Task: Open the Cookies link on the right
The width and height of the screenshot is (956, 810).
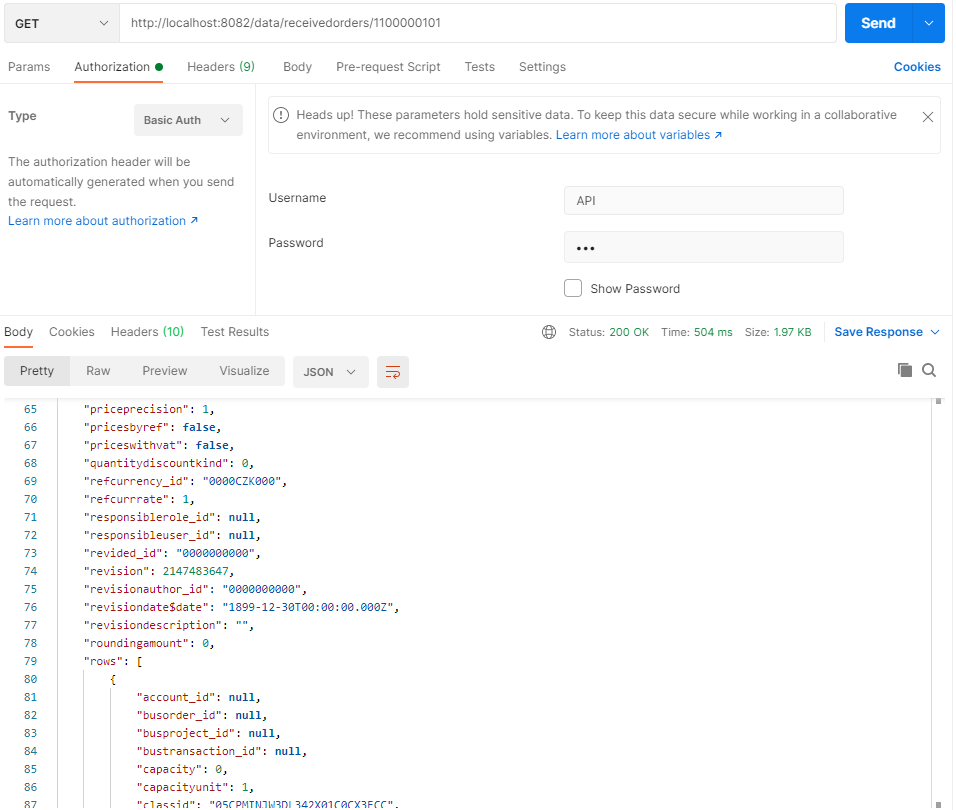Action: [916, 67]
